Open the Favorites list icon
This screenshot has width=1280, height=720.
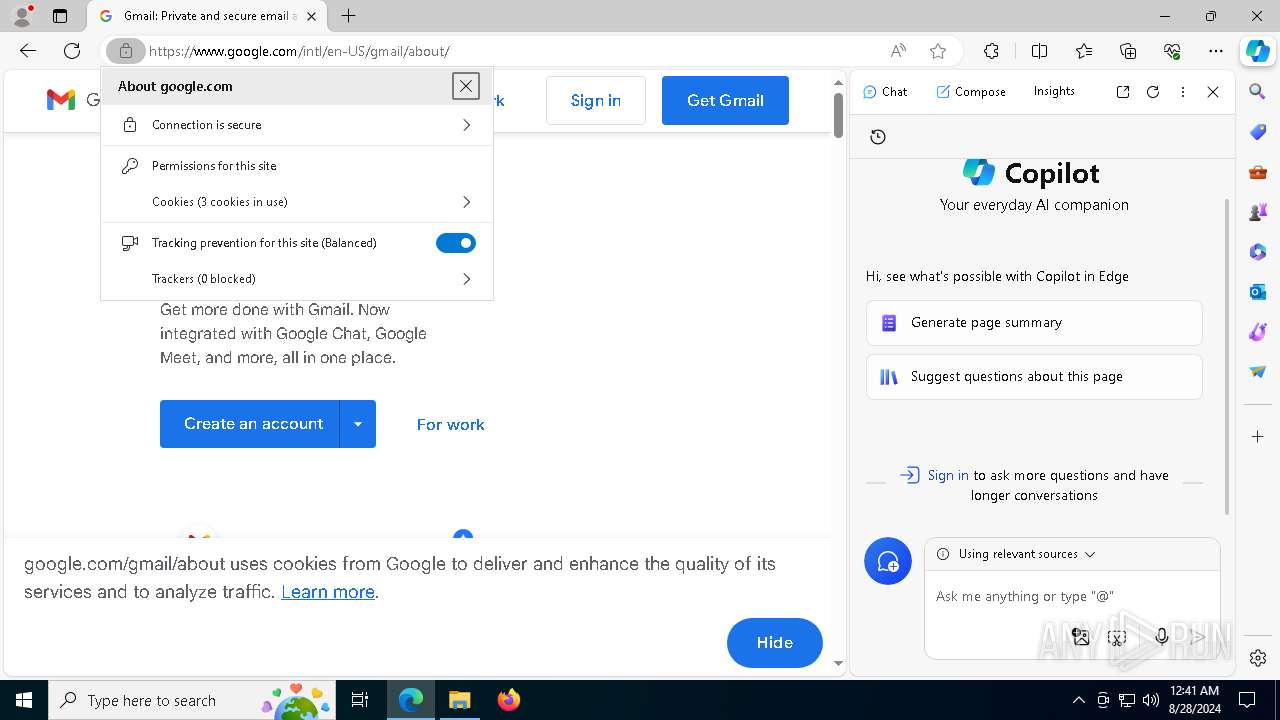(x=1084, y=51)
